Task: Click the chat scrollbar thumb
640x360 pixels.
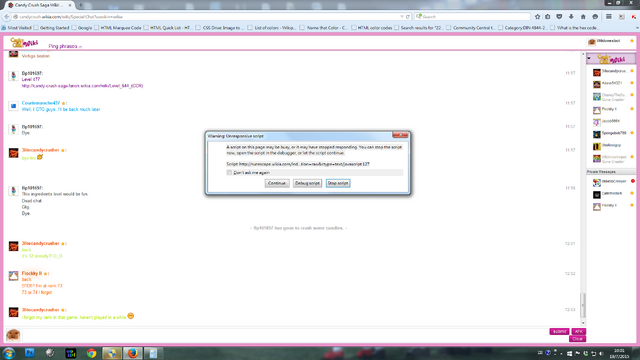Action: [583, 305]
